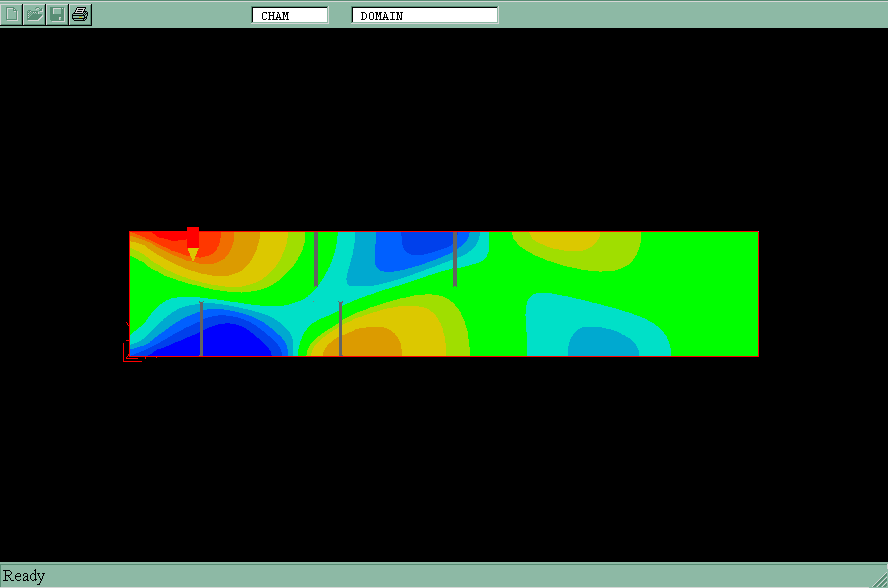Click the red axis origin icon

pyautogui.click(x=132, y=350)
